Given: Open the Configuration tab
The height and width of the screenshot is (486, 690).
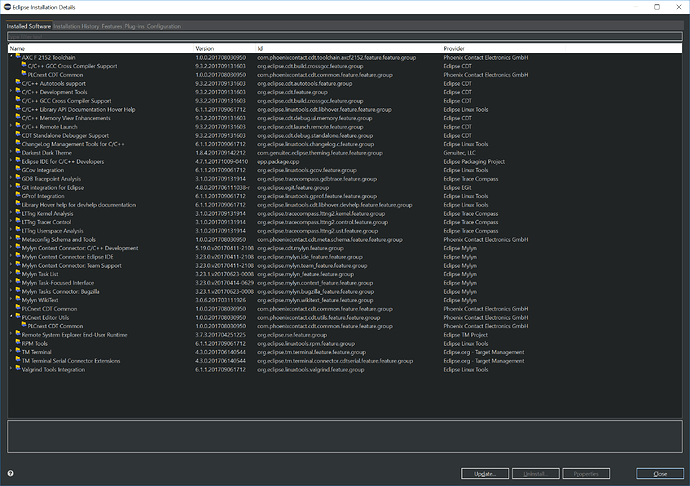Looking at the screenshot, I should 164,26.
